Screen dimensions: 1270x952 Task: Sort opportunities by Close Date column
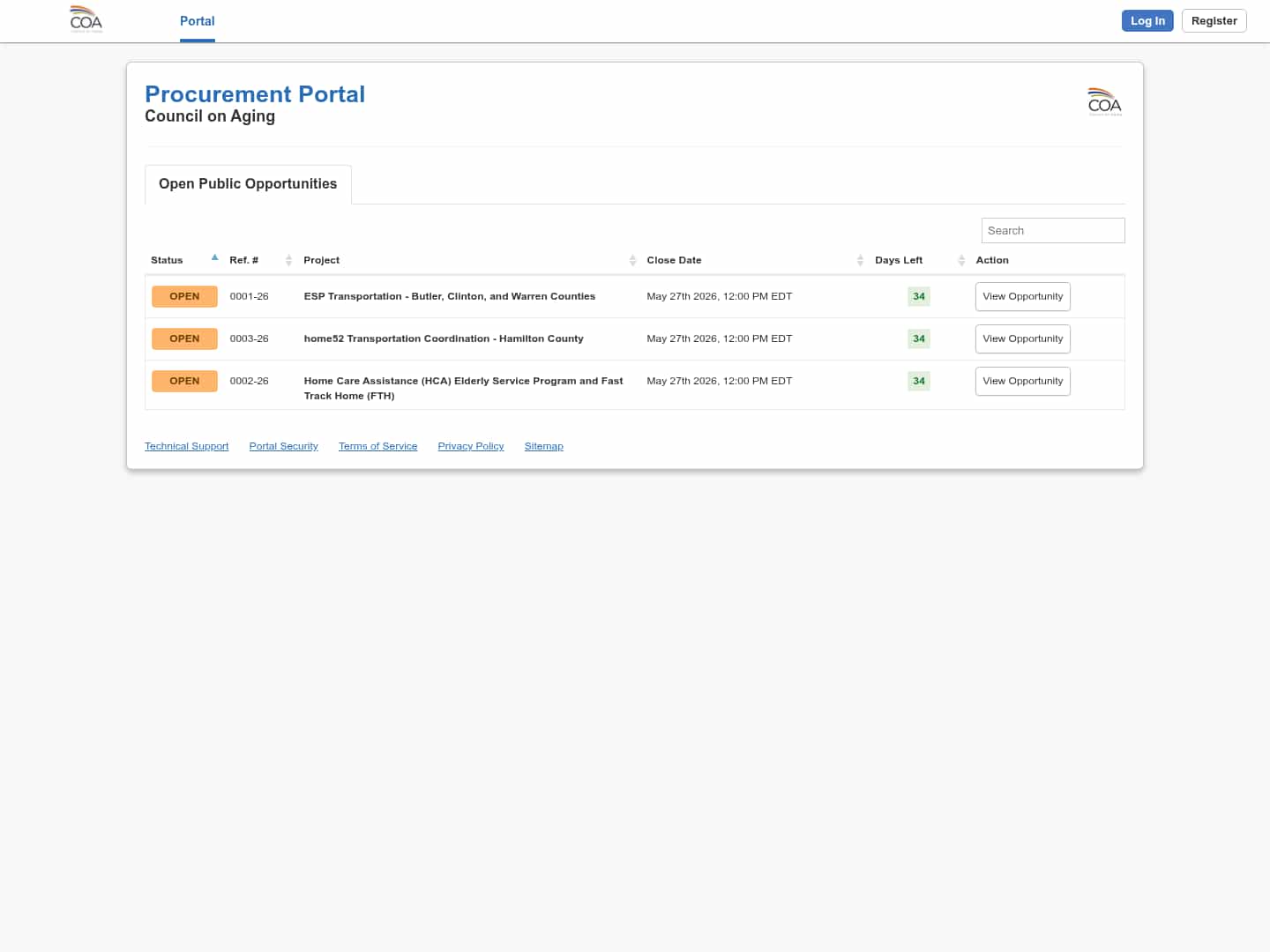point(860,260)
